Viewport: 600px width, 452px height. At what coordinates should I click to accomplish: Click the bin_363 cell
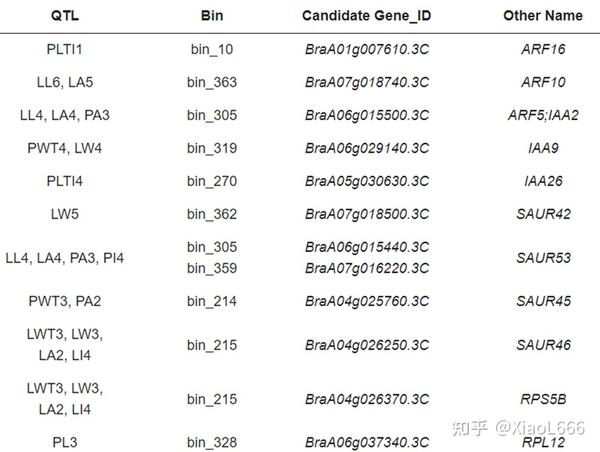[x=211, y=82]
